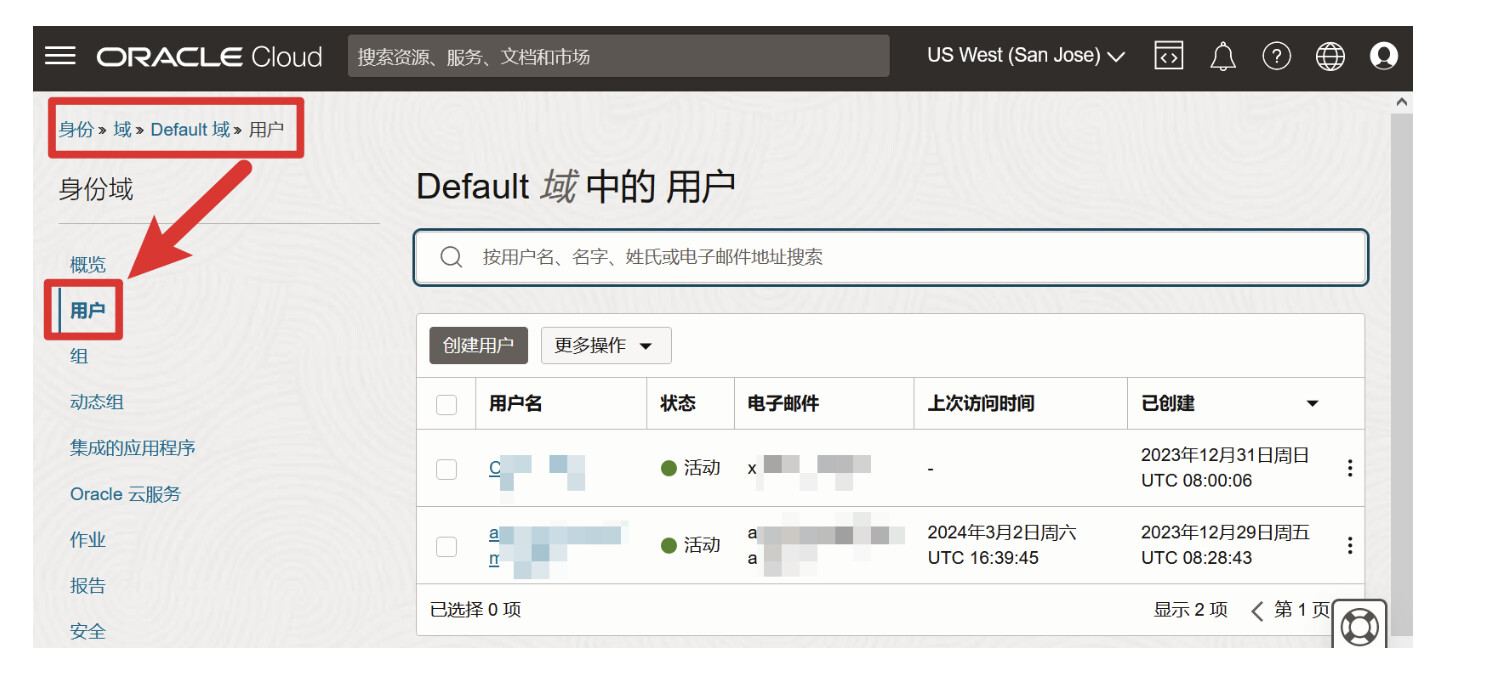Expand the US West (San Jose) region dropdown

[1025, 56]
